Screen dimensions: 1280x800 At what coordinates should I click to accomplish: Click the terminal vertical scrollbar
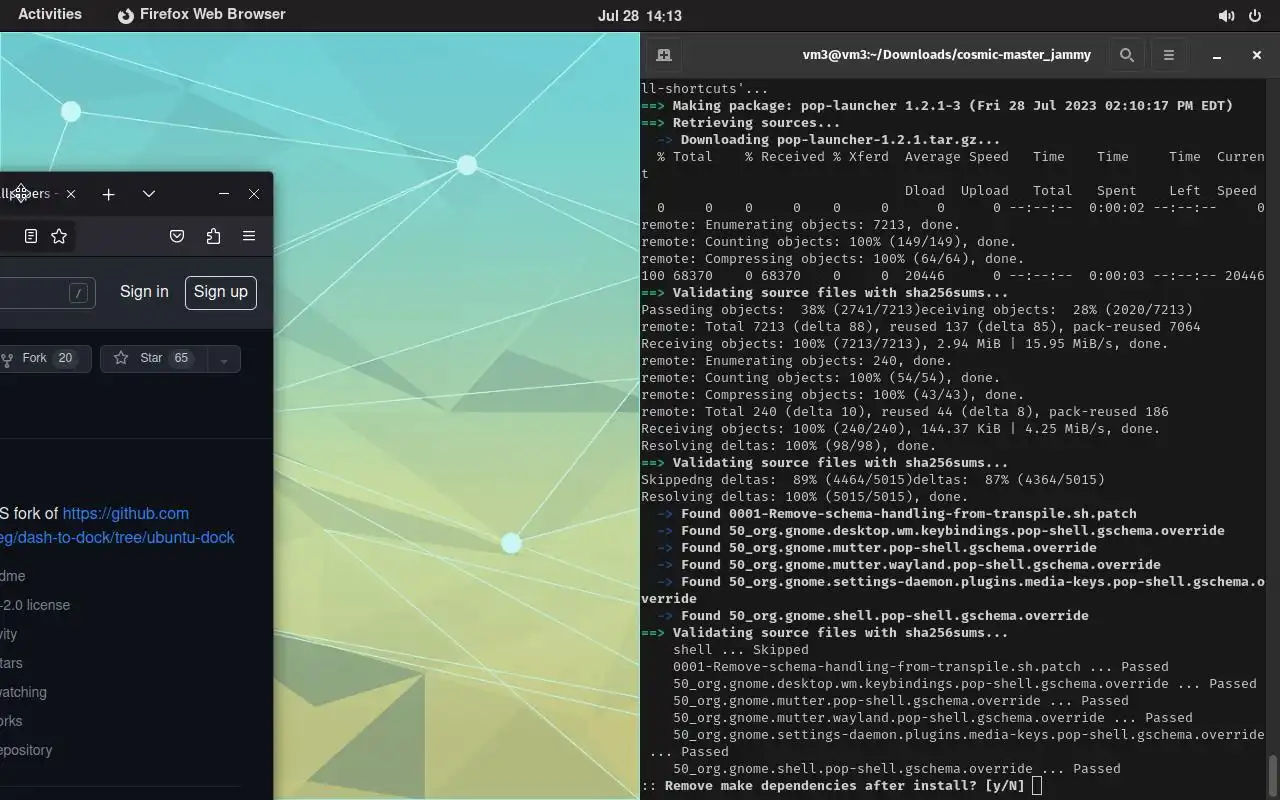click(x=1273, y=774)
